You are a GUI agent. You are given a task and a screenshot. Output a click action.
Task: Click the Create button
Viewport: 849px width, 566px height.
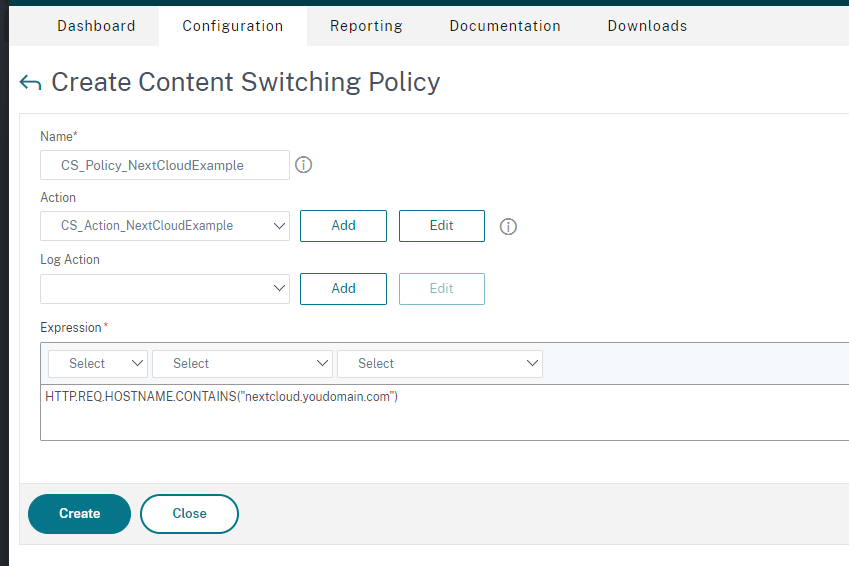click(80, 513)
